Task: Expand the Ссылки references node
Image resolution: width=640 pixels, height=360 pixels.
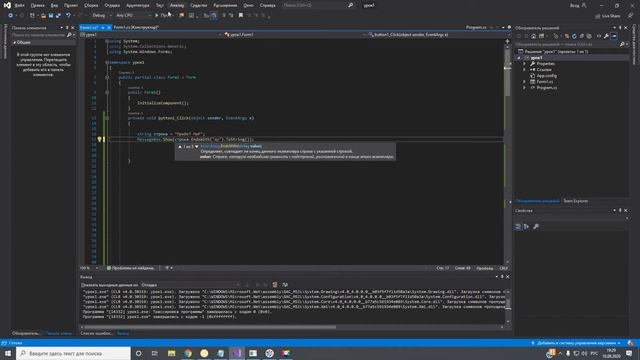Action: click(x=525, y=69)
